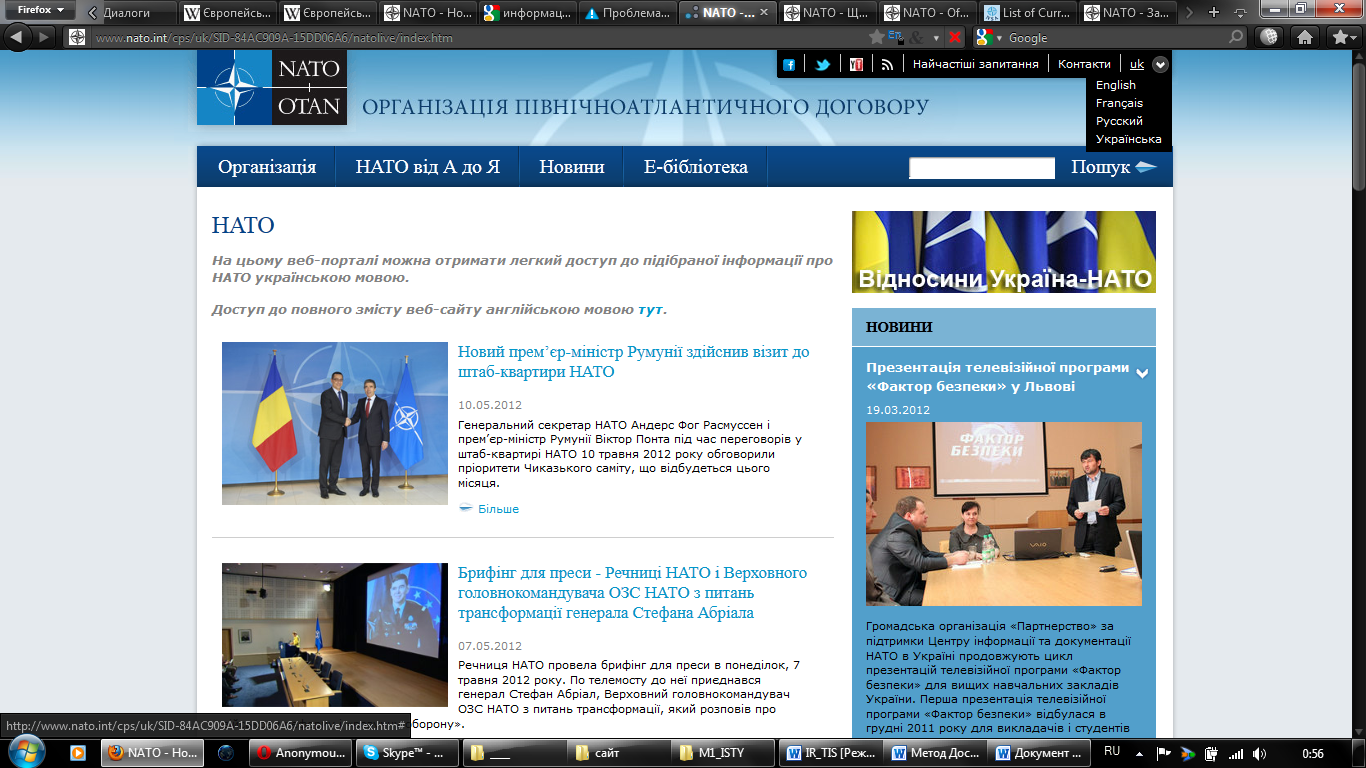Select Українська language option

pos(1128,139)
